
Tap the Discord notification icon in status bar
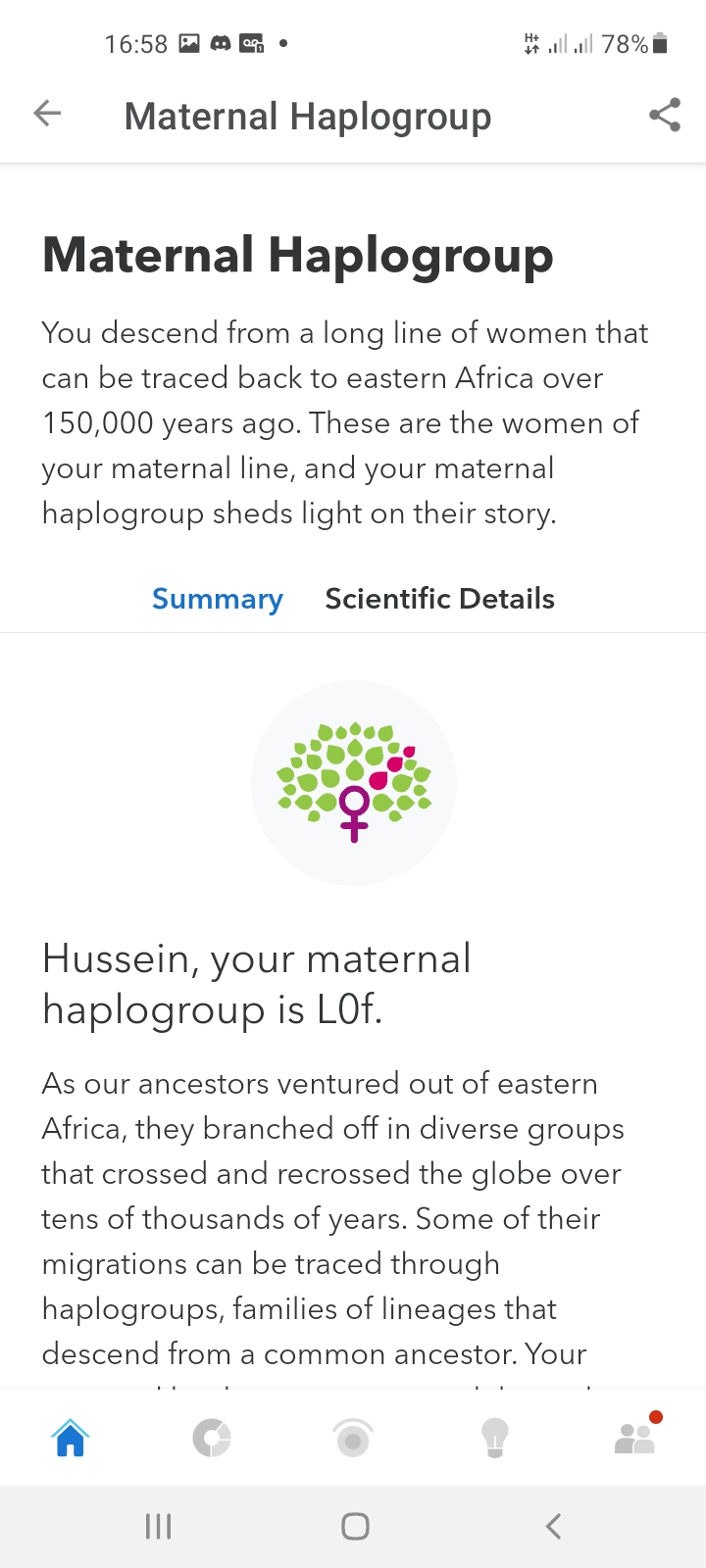(x=221, y=44)
